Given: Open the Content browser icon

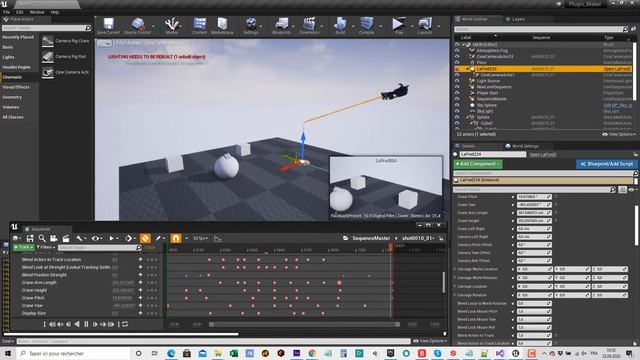Looking at the screenshot, I should pos(200,26).
